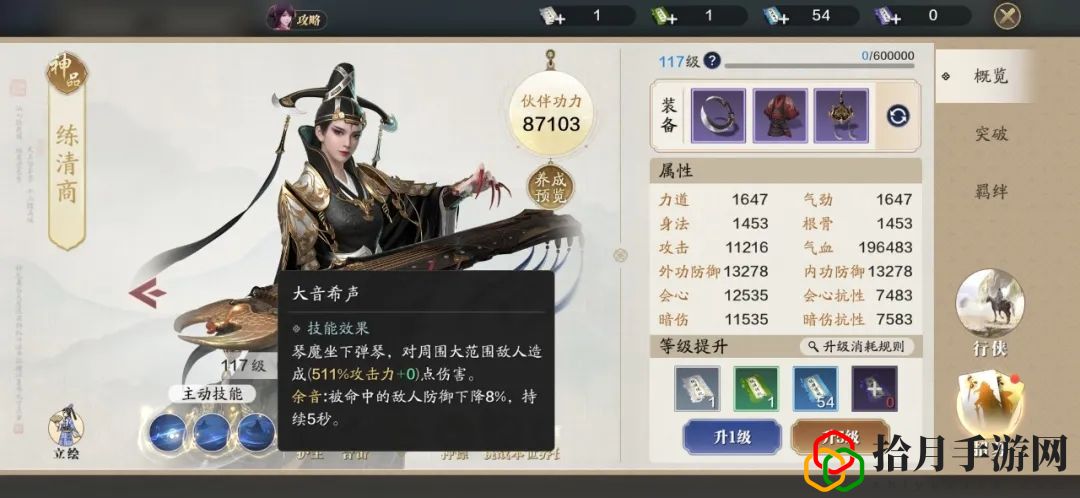Image resolution: width=1080 pixels, height=498 pixels.
Task: Select the pendant accessory equipment slot
Action: pos(841,116)
